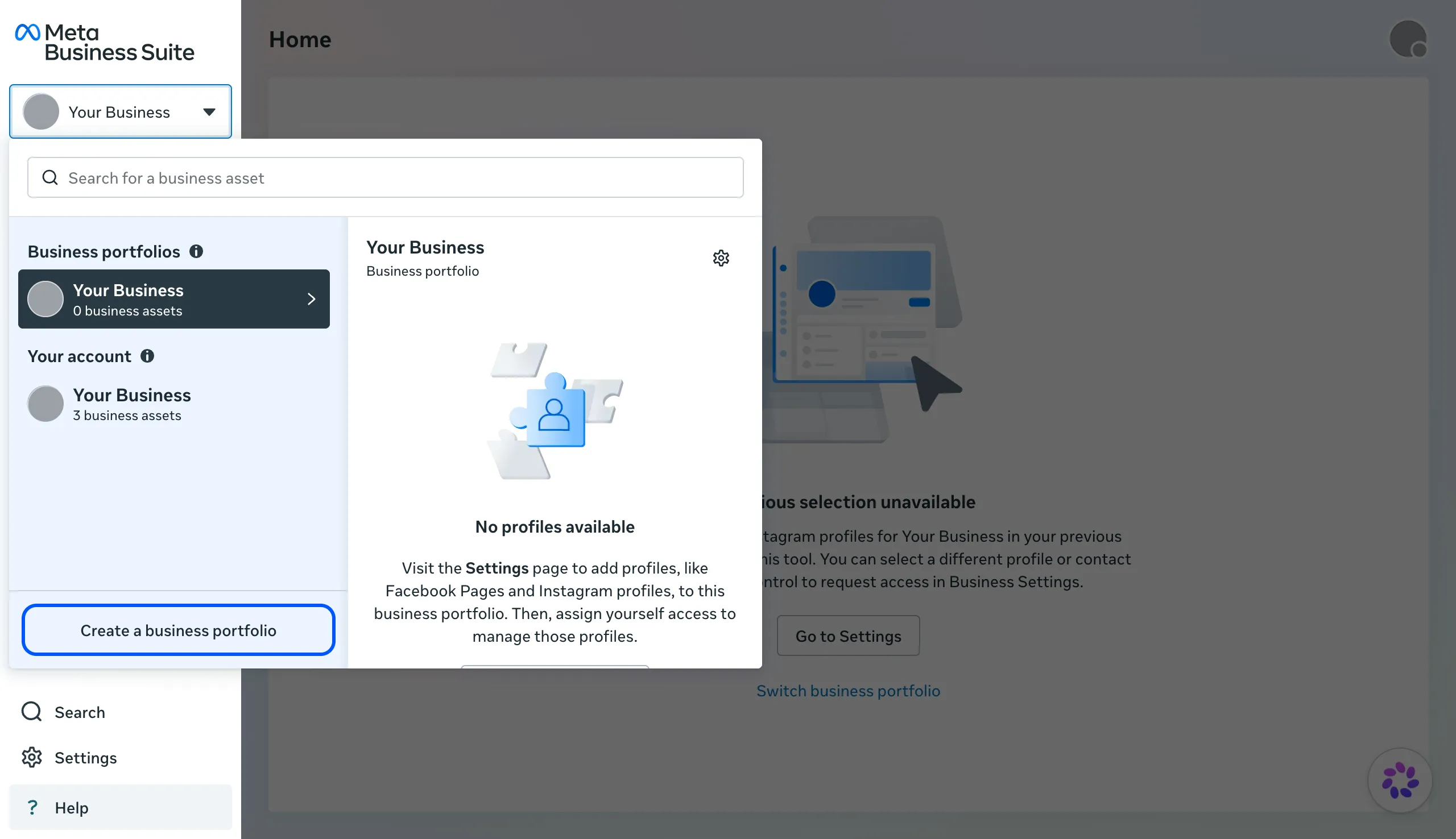This screenshot has width=1456, height=839.
Task: Click the dropdown arrow next to Your Business
Action: [x=209, y=112]
